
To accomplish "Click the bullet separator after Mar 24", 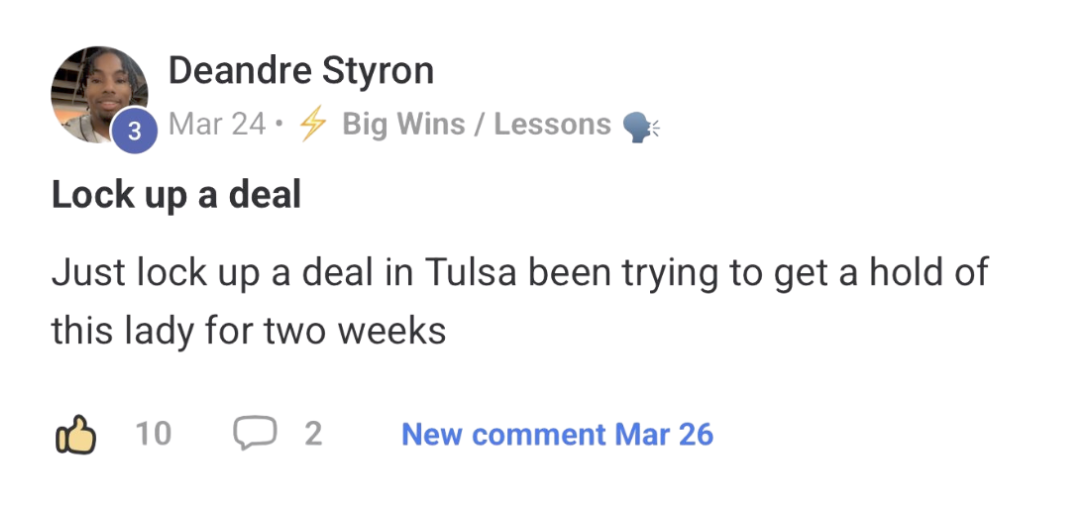I will pyautogui.click(x=279, y=125).
